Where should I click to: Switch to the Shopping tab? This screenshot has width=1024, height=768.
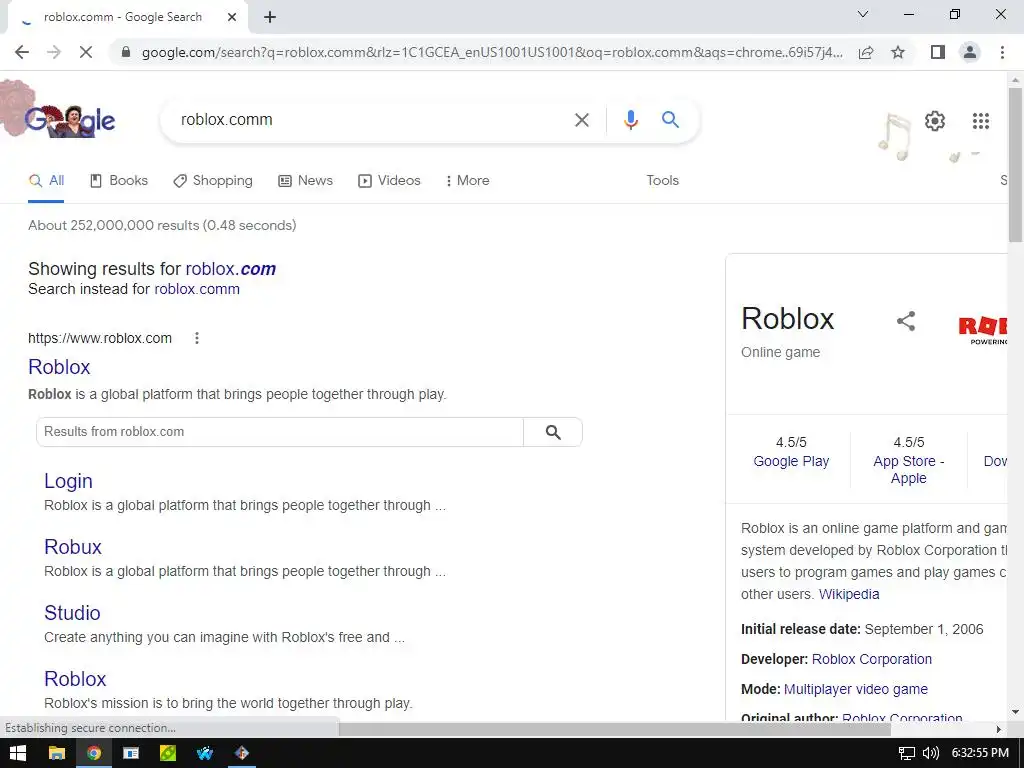click(213, 181)
